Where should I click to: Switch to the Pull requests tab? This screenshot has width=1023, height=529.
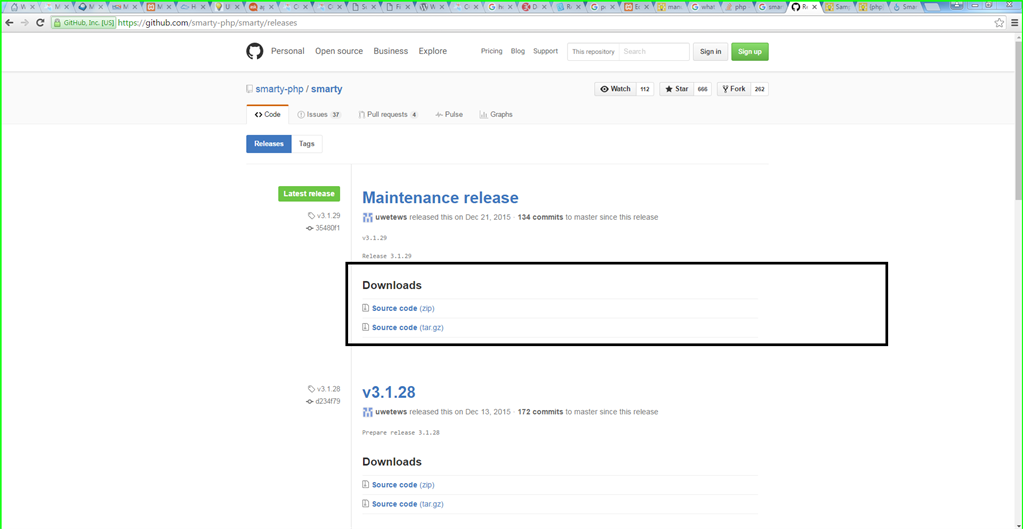click(388, 114)
